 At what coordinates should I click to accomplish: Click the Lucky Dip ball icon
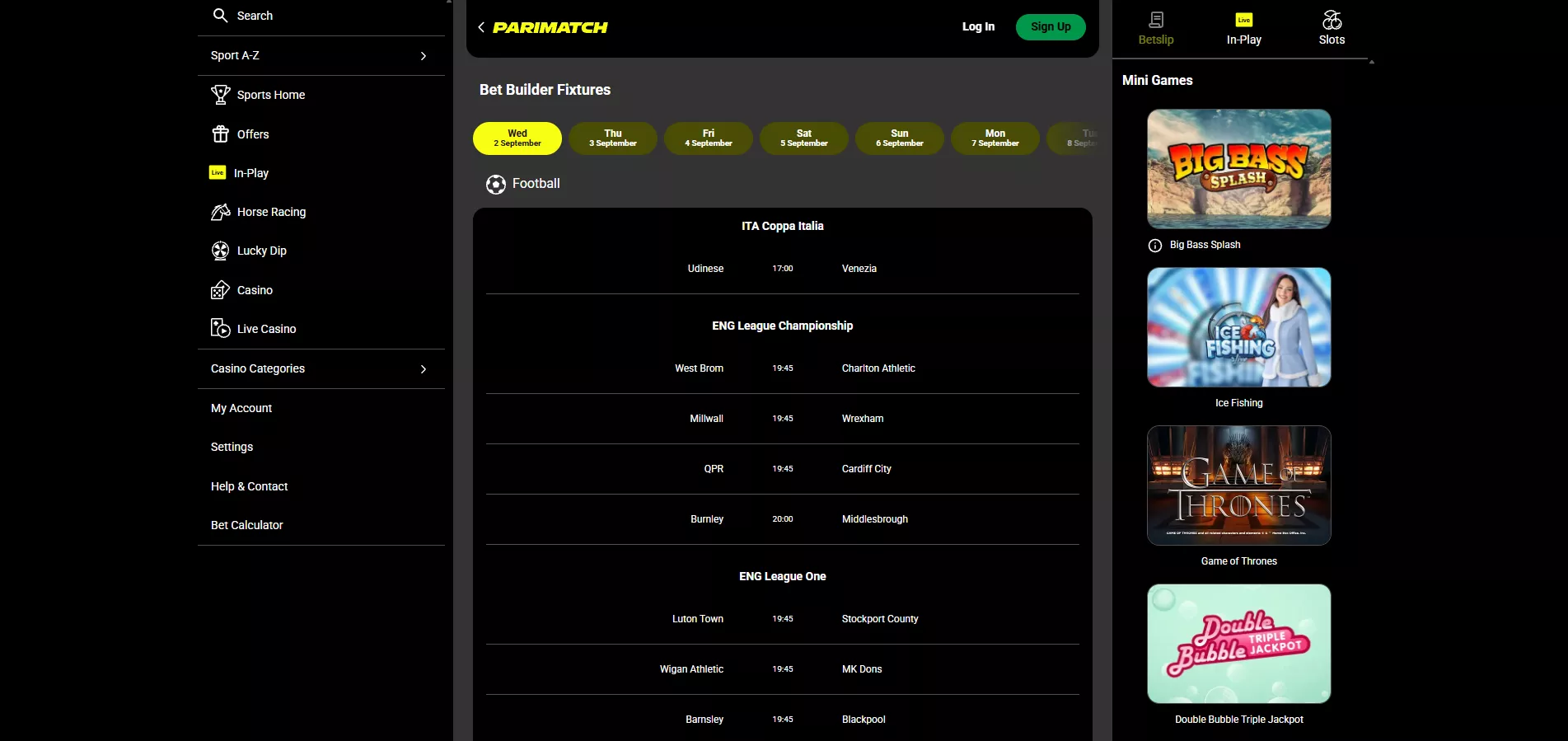[x=220, y=251]
